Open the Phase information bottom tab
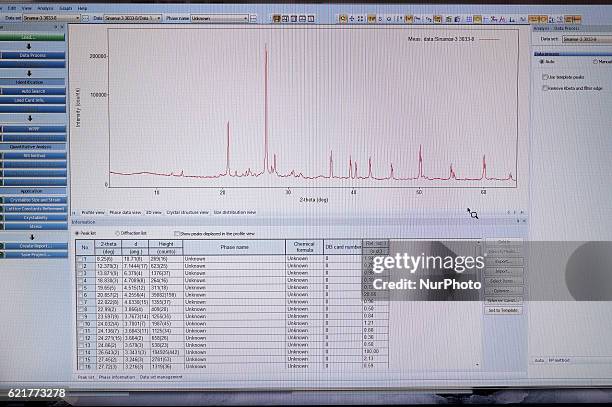Image resolution: width=612 pixels, height=407 pixels. 117,377
